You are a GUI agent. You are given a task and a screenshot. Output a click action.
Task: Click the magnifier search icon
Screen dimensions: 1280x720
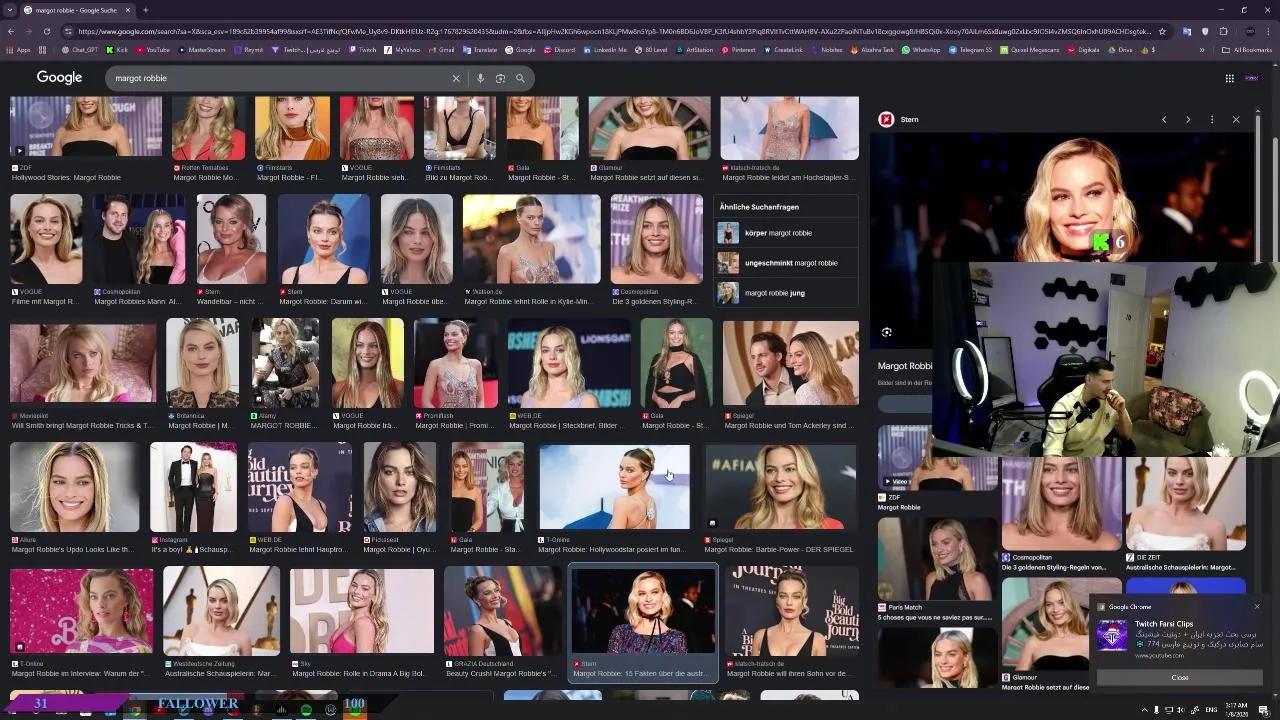[520, 78]
